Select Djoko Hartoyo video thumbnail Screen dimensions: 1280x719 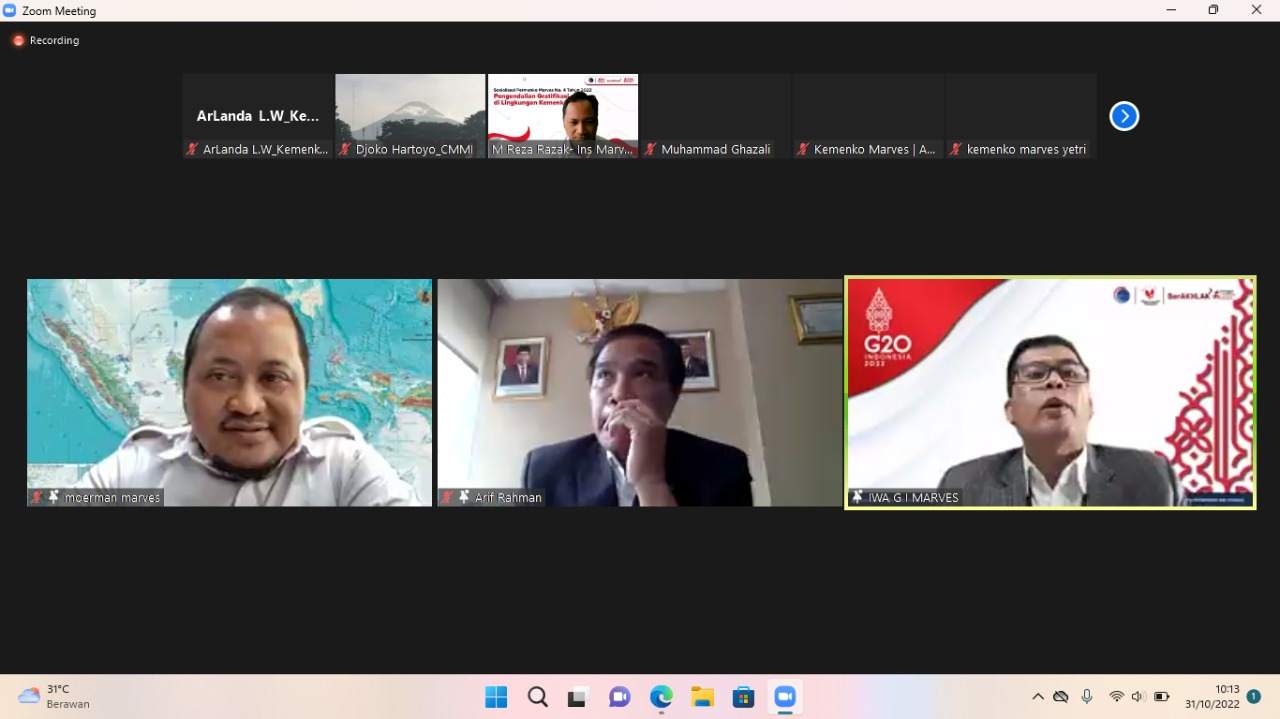pyautogui.click(x=410, y=110)
